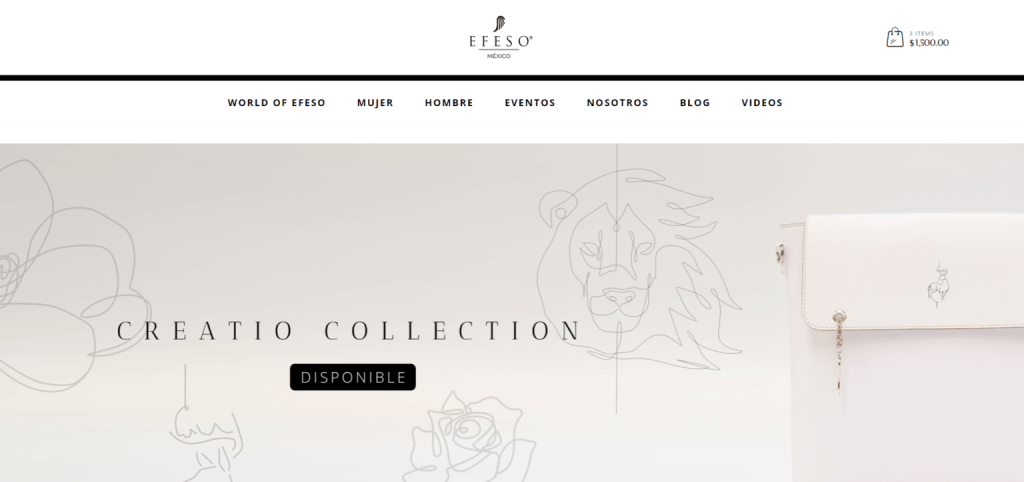Image resolution: width=1024 pixels, height=482 pixels.
Task: Click the lion line drawing
Action: [x=637, y=268]
